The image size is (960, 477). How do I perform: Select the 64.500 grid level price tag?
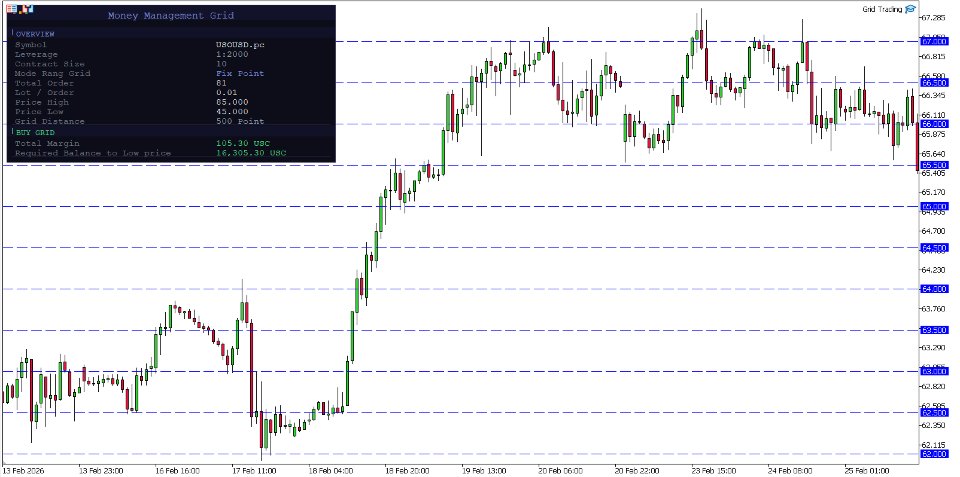[x=935, y=248]
